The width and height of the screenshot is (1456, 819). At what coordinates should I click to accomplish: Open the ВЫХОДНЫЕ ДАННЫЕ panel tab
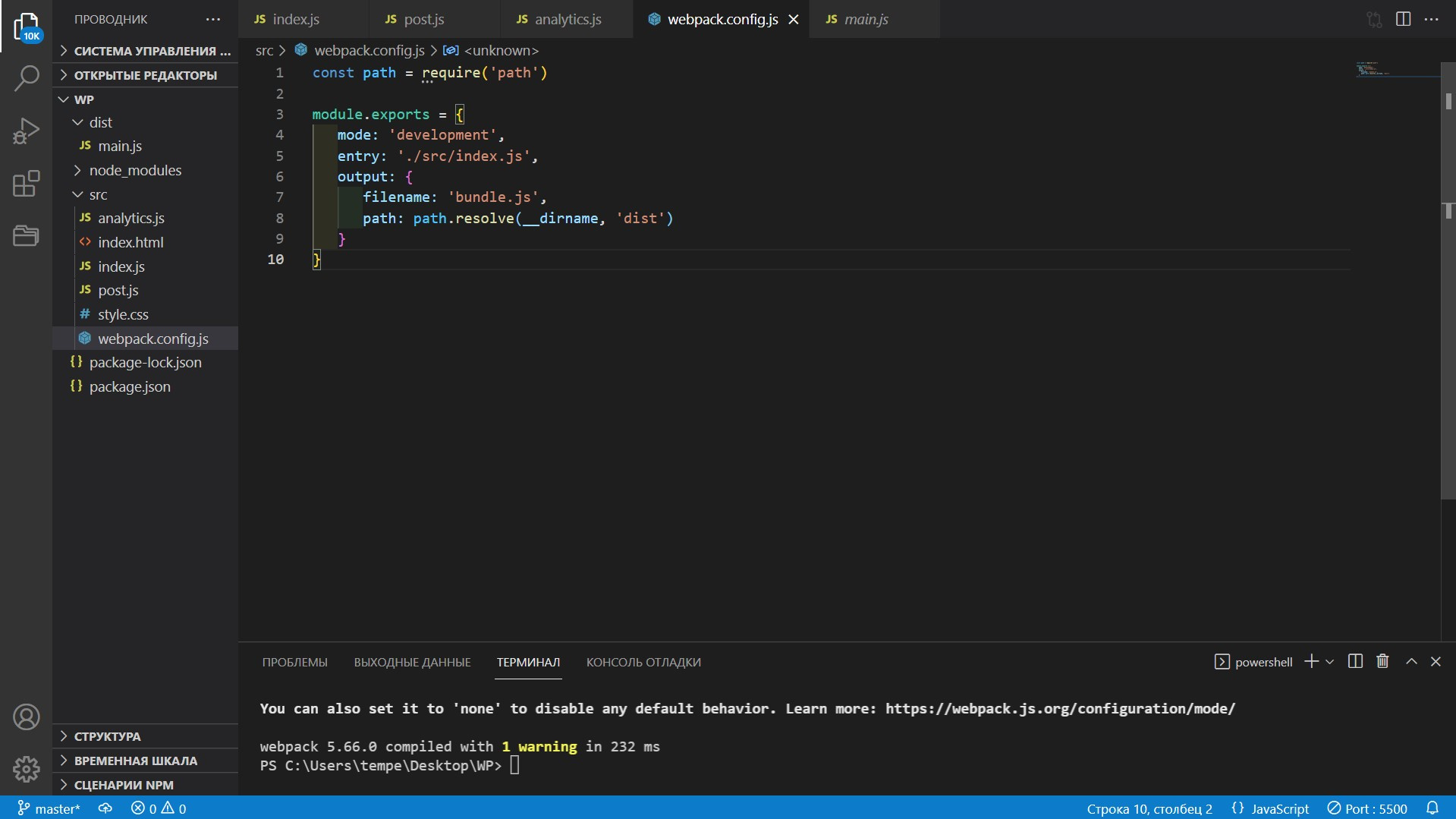412,662
